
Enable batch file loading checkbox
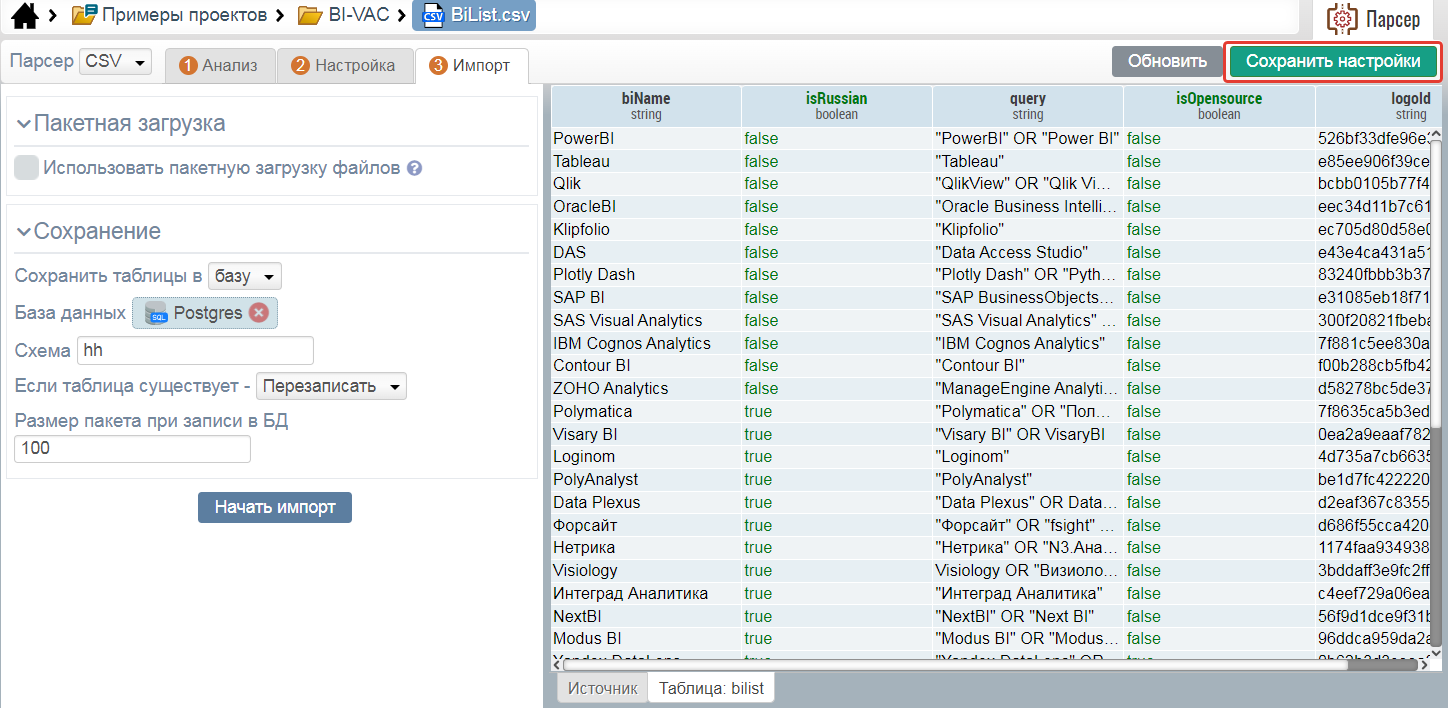coord(26,168)
